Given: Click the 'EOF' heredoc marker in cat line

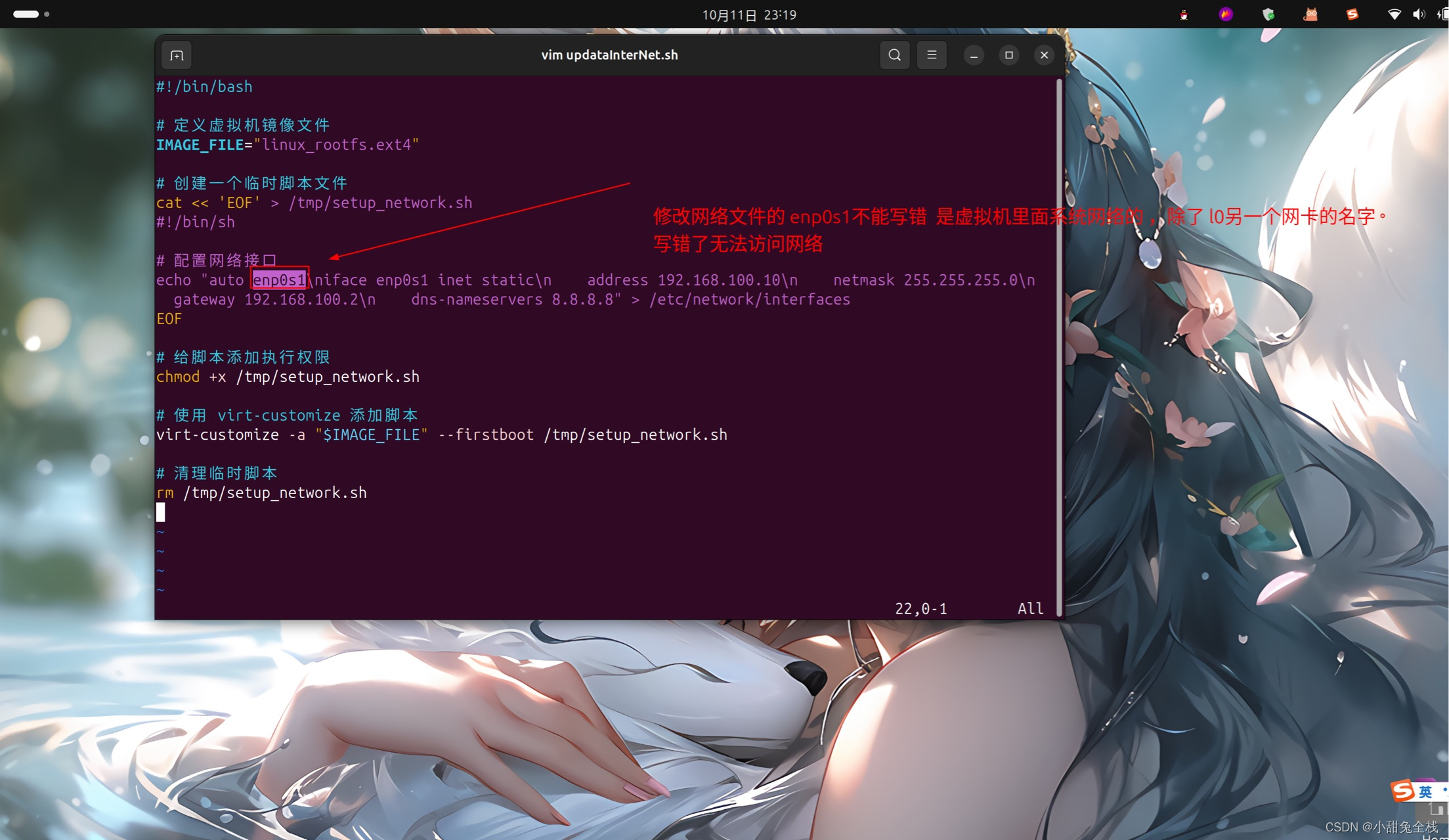Looking at the screenshot, I should 239,203.
